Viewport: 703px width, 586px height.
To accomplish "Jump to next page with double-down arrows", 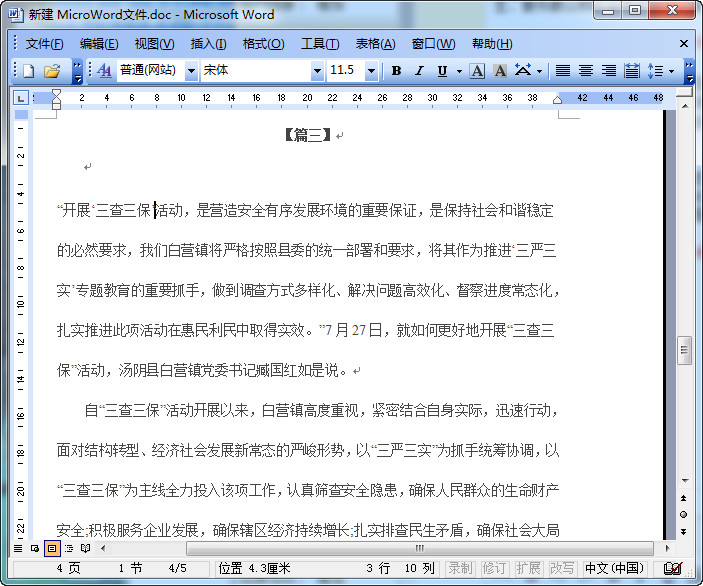I will [x=683, y=532].
